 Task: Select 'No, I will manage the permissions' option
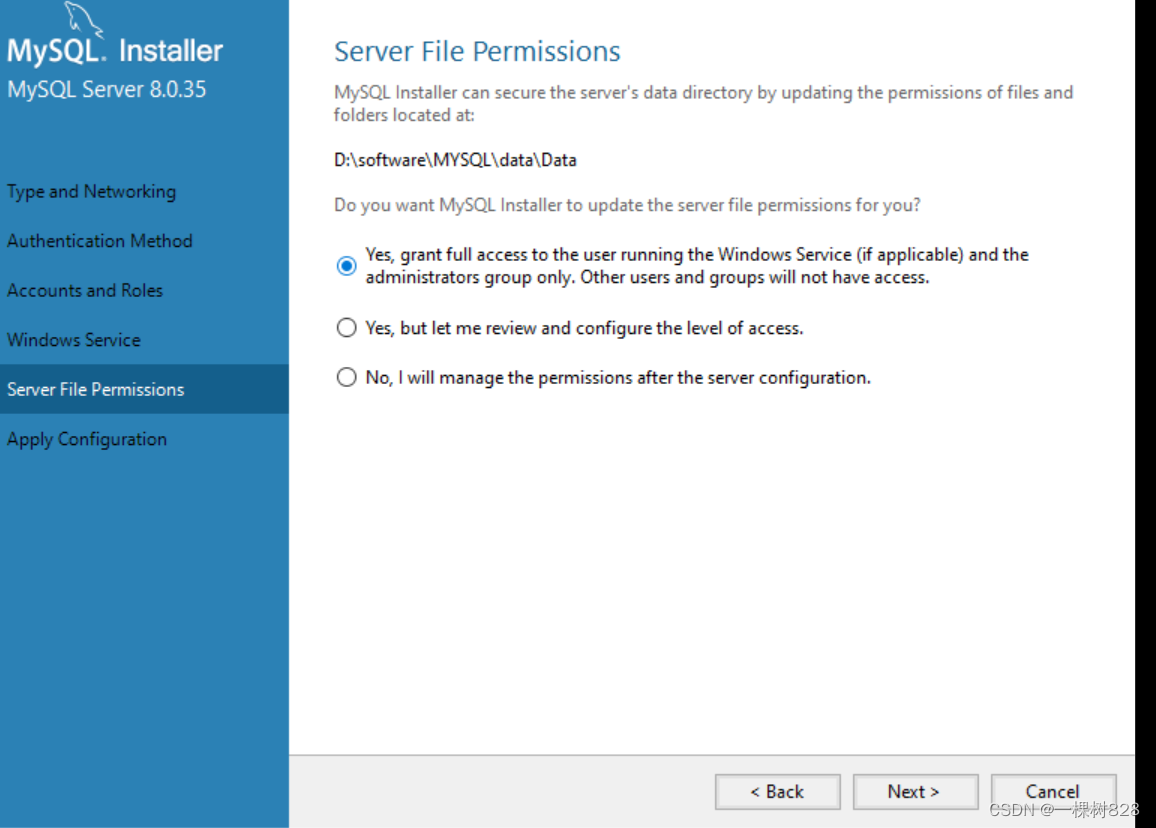tap(347, 378)
